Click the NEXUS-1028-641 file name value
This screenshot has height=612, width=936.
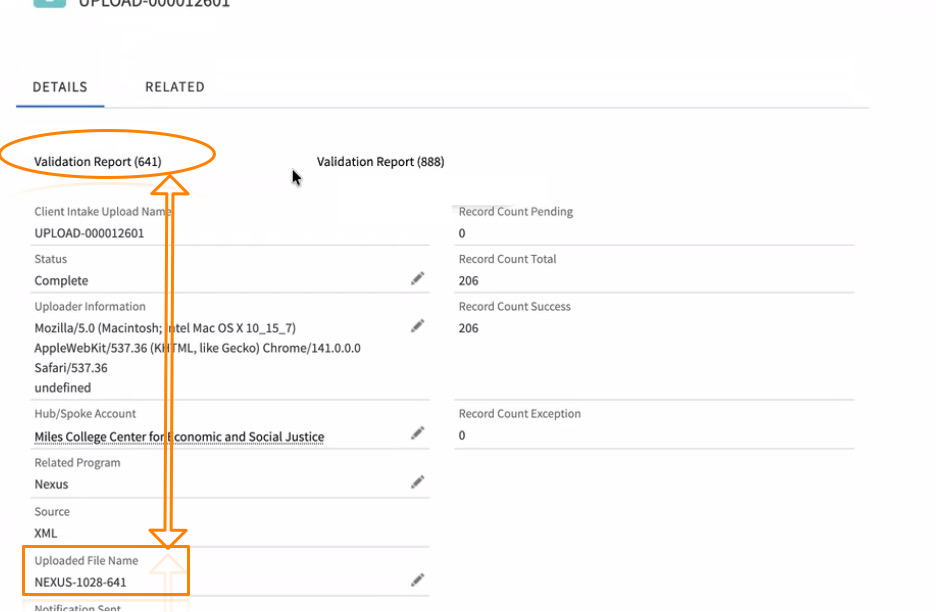pos(81,582)
